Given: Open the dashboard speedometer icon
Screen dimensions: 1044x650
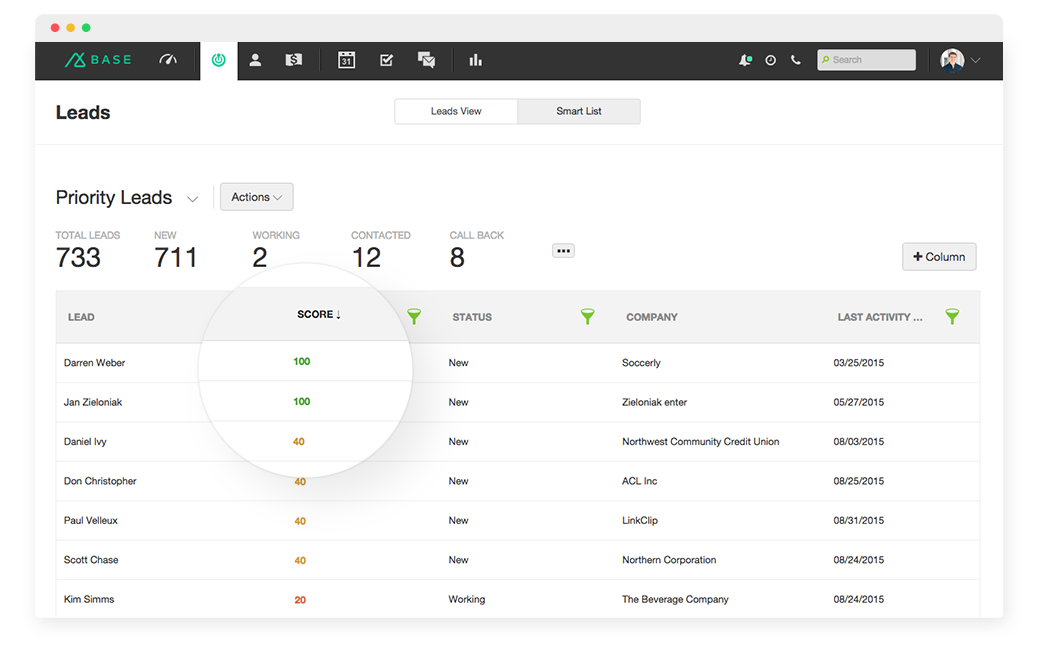Looking at the screenshot, I should point(168,60).
